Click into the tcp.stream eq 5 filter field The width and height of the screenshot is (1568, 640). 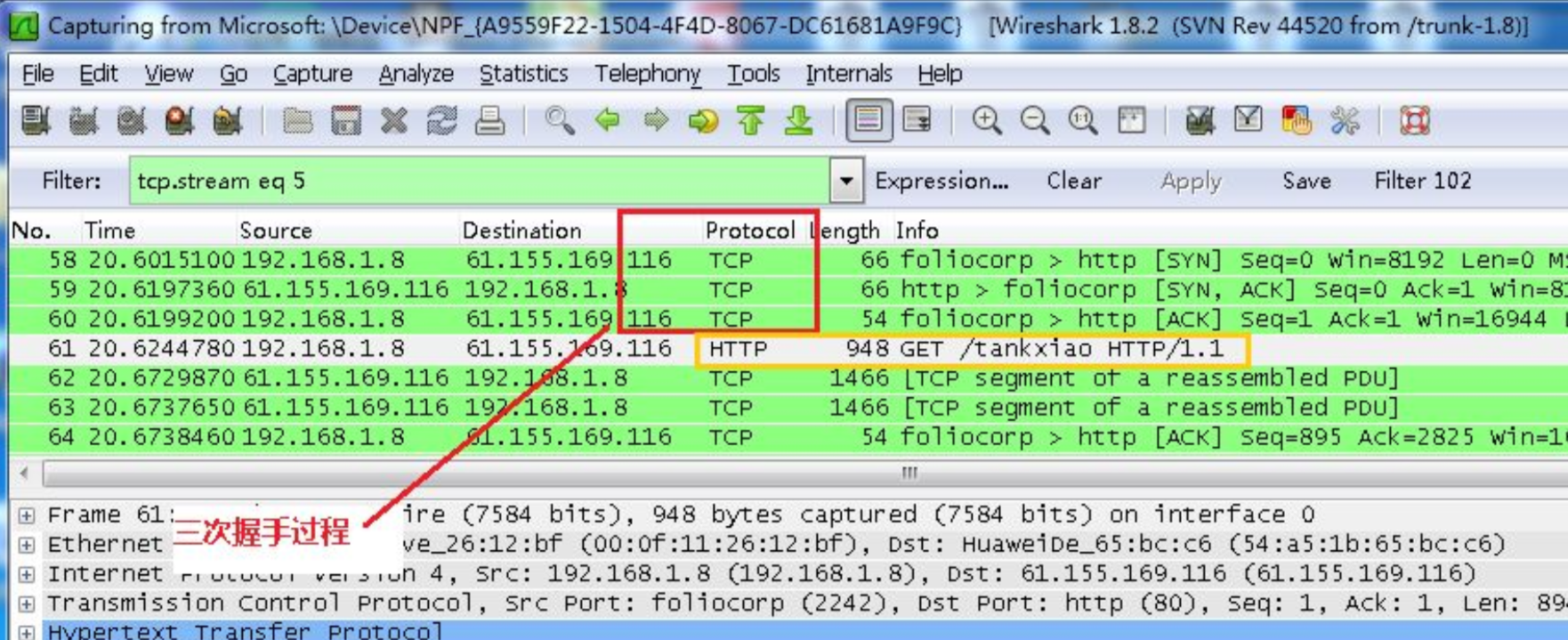point(481,181)
